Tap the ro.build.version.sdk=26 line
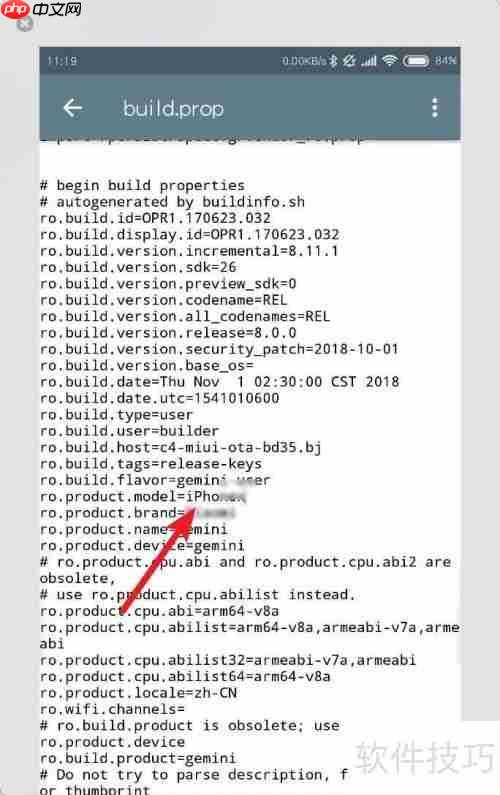The image size is (500, 795). (x=138, y=267)
